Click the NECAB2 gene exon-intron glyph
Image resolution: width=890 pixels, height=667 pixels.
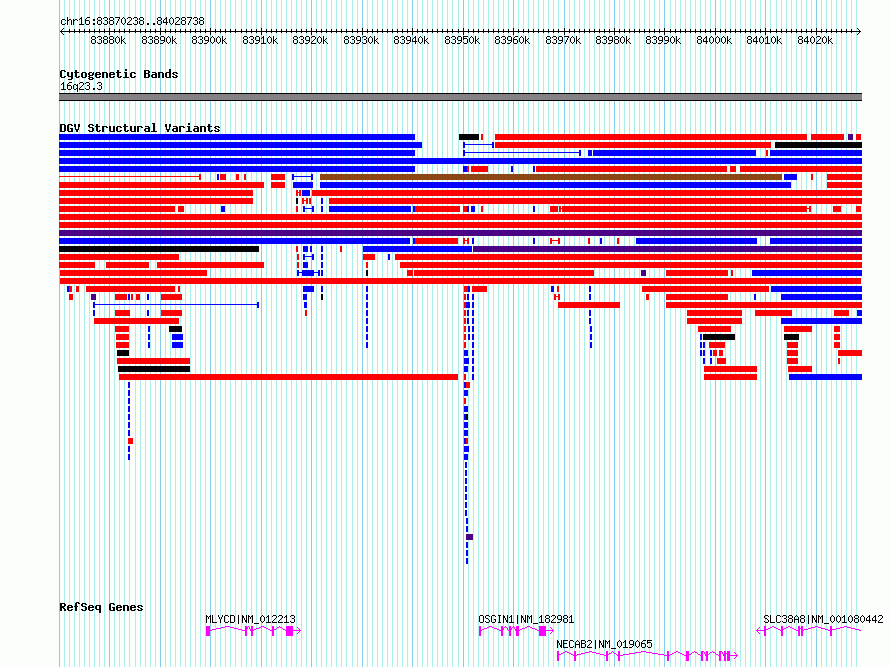click(647, 656)
